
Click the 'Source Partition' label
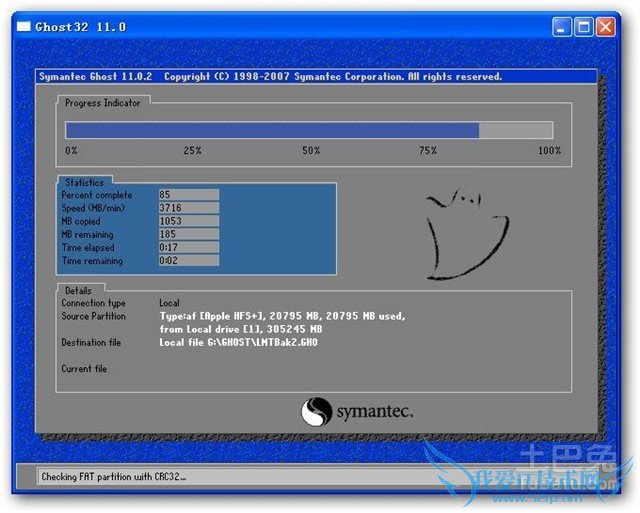coord(93,316)
